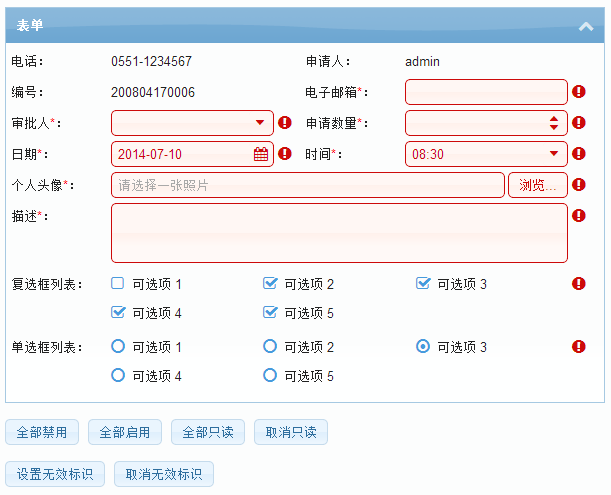
Task: Click the 申请数量 spinner arrows
Action: point(554,123)
